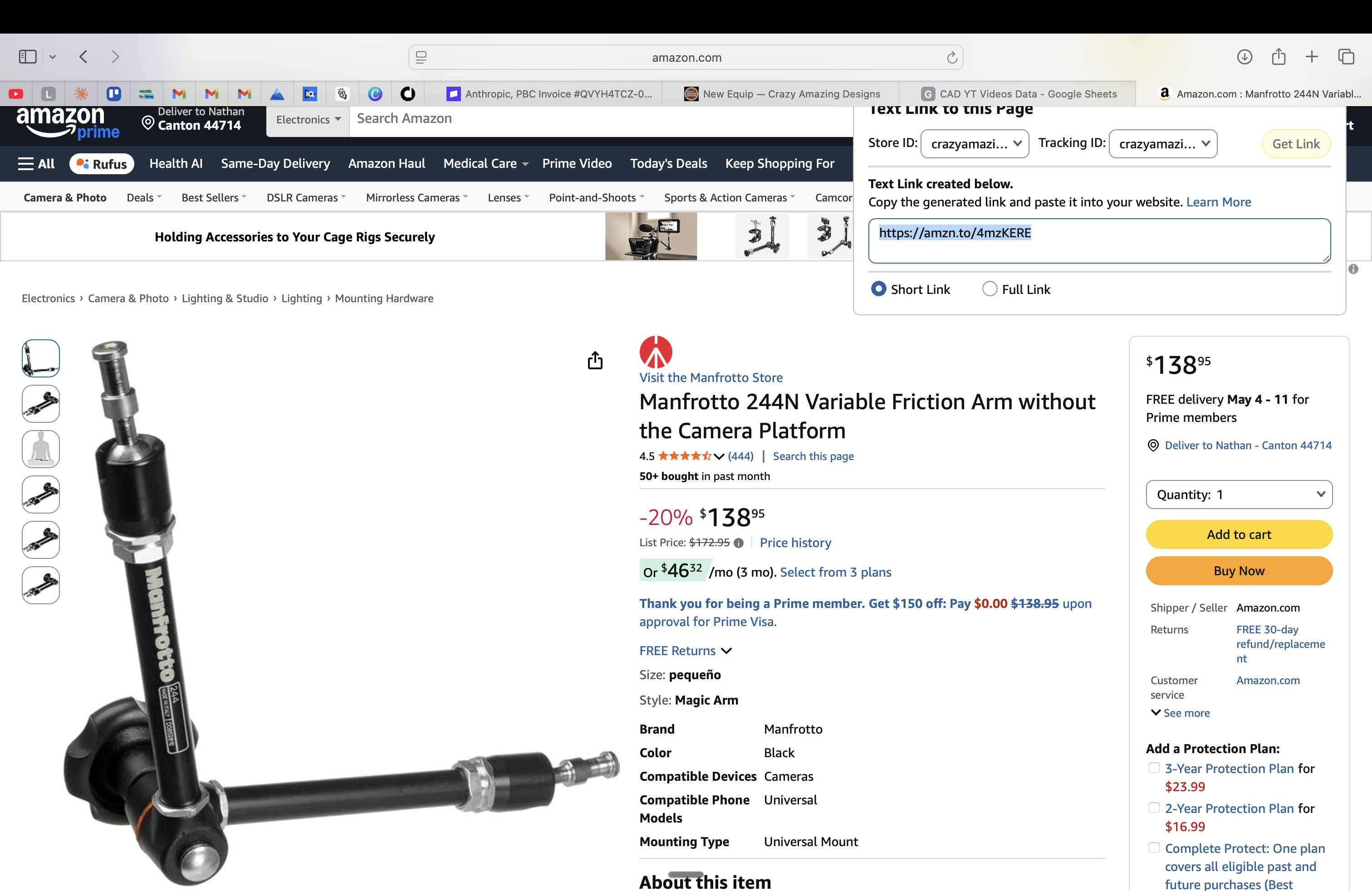1372x891 pixels.
Task: Select the first product thumbnail
Action: pos(40,358)
